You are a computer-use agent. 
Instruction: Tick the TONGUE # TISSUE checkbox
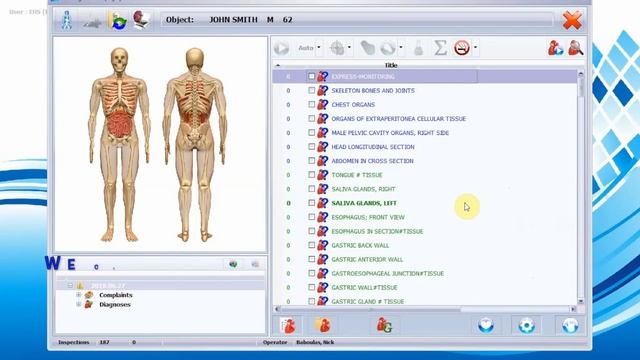311,175
